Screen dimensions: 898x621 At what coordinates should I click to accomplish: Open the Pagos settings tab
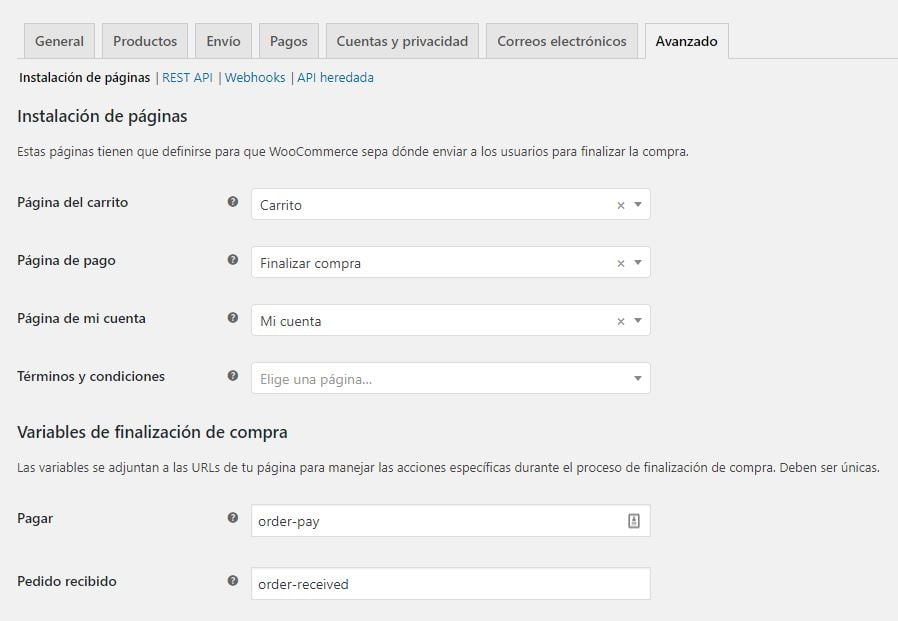(x=288, y=41)
